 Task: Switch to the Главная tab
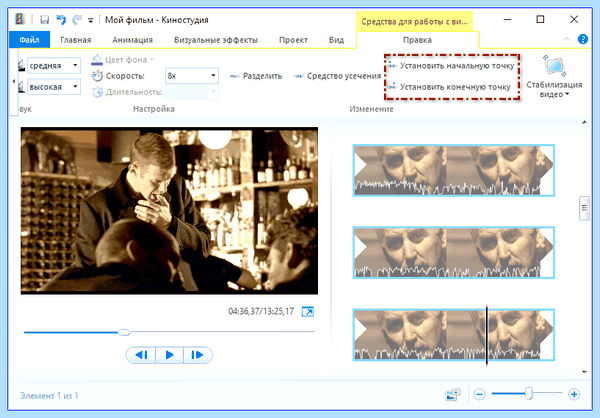75,40
